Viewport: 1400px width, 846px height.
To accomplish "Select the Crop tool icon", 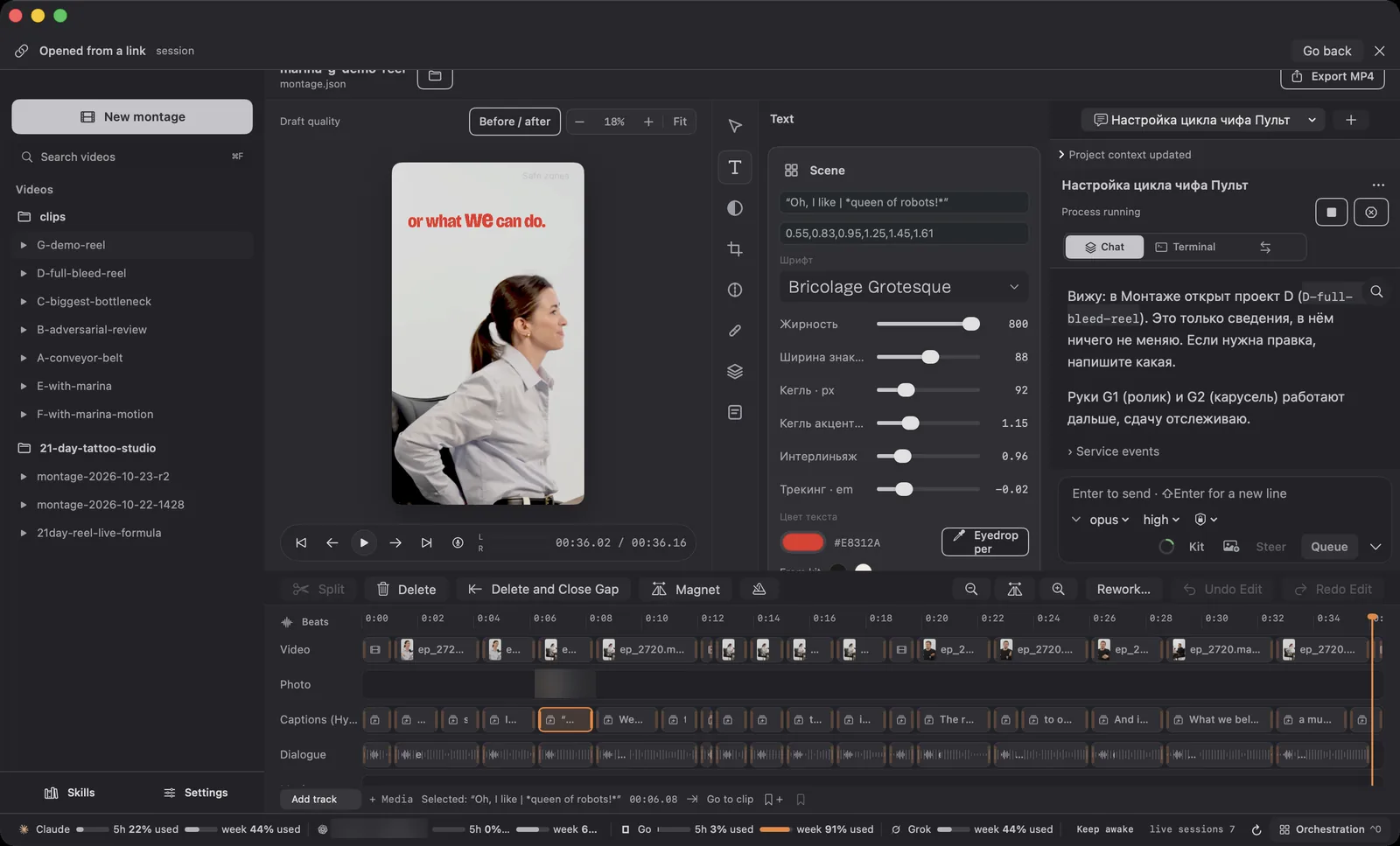I will [735, 249].
